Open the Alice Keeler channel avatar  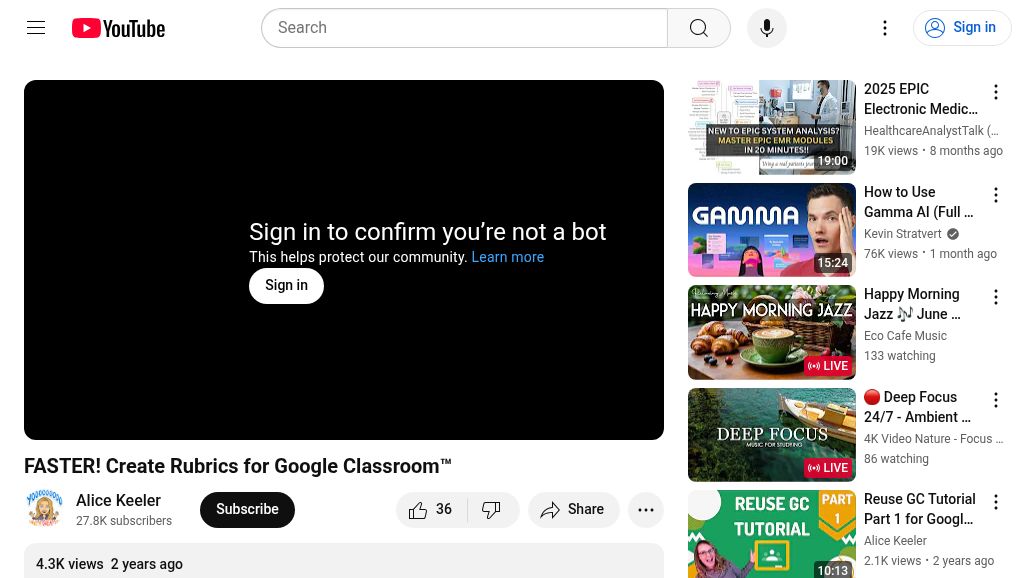(45, 509)
